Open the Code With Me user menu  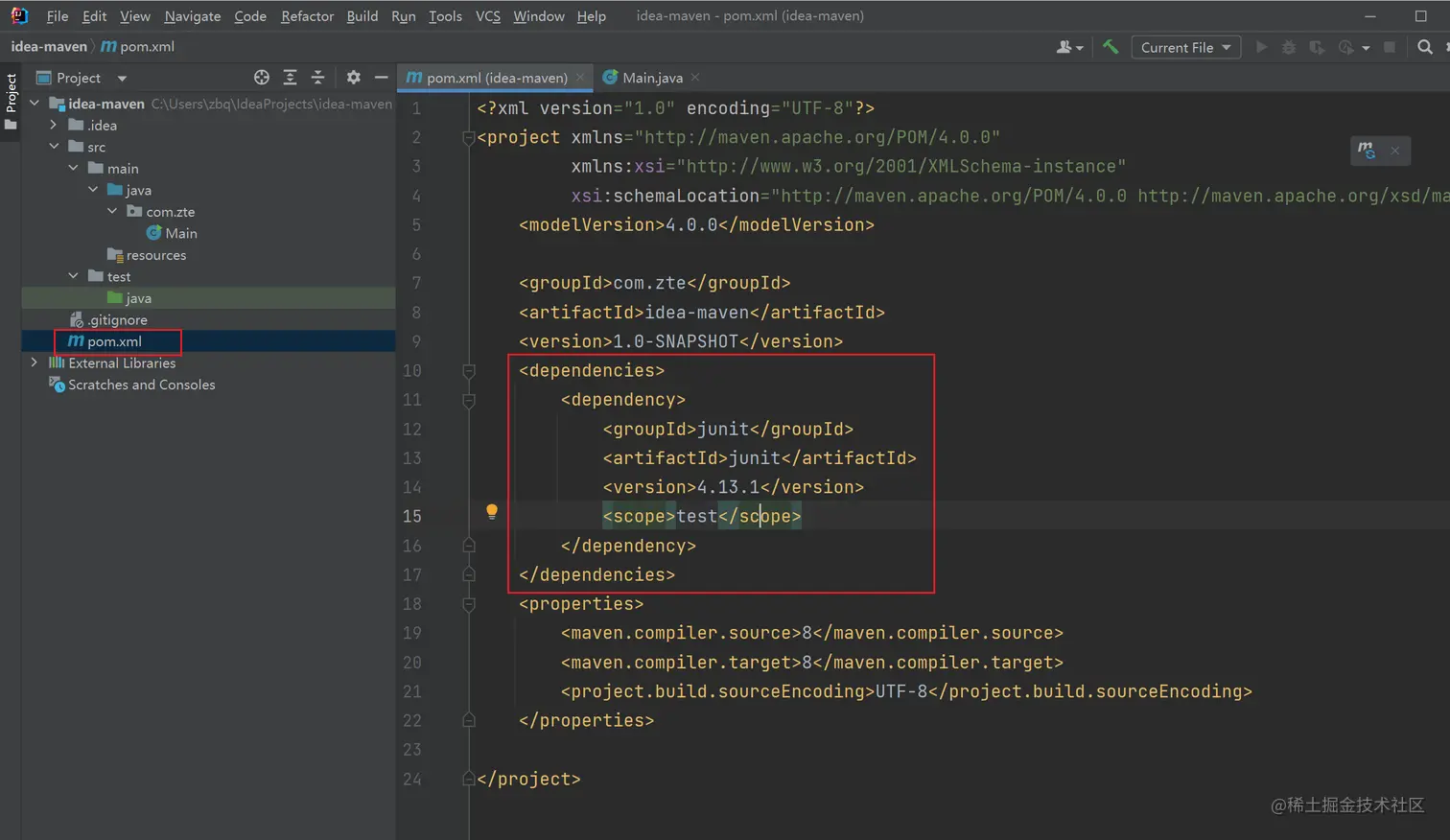[x=1069, y=47]
